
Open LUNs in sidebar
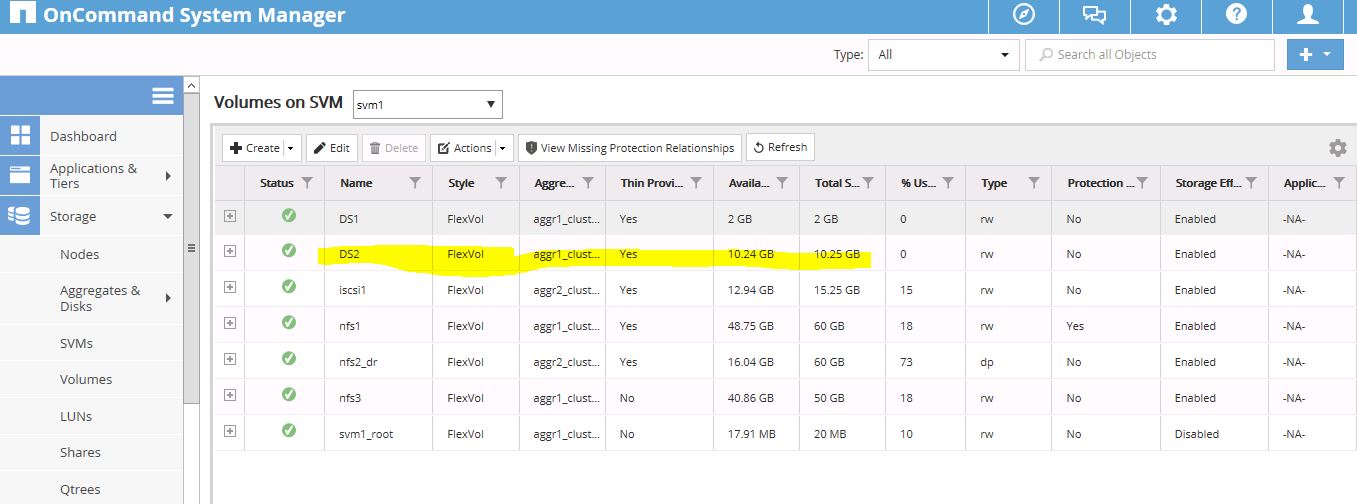click(x=77, y=416)
